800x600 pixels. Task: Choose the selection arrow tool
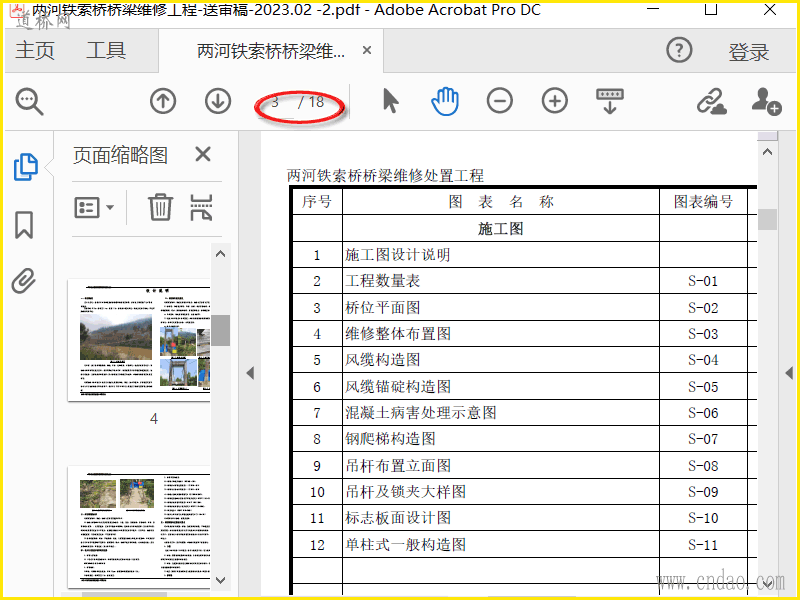click(x=390, y=101)
